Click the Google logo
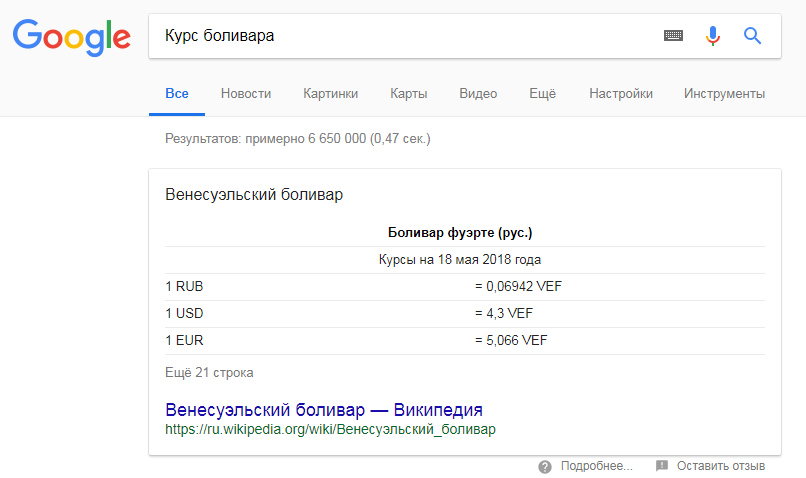This screenshot has width=806, height=478. tap(71, 38)
